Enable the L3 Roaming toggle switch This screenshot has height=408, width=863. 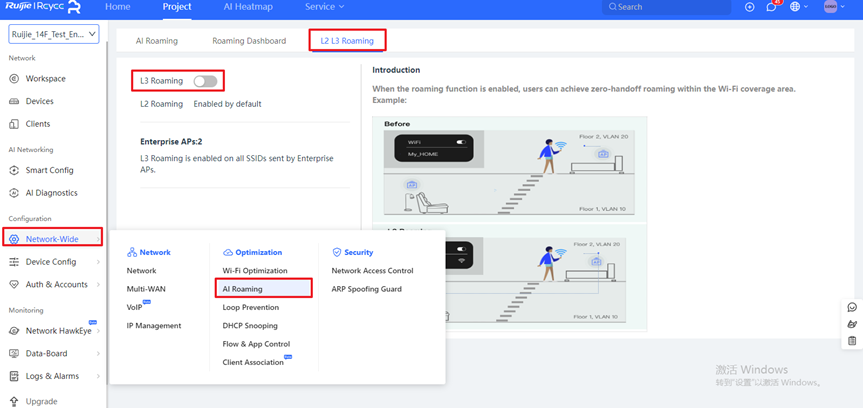pyautogui.click(x=204, y=80)
